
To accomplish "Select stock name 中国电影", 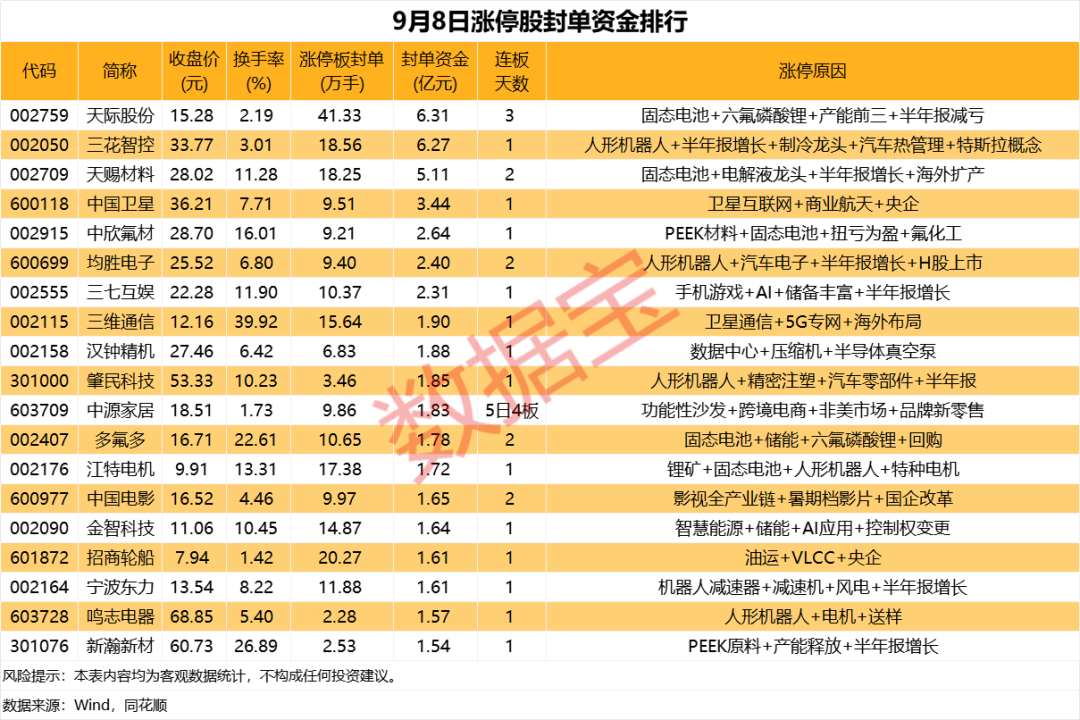I will point(120,498).
